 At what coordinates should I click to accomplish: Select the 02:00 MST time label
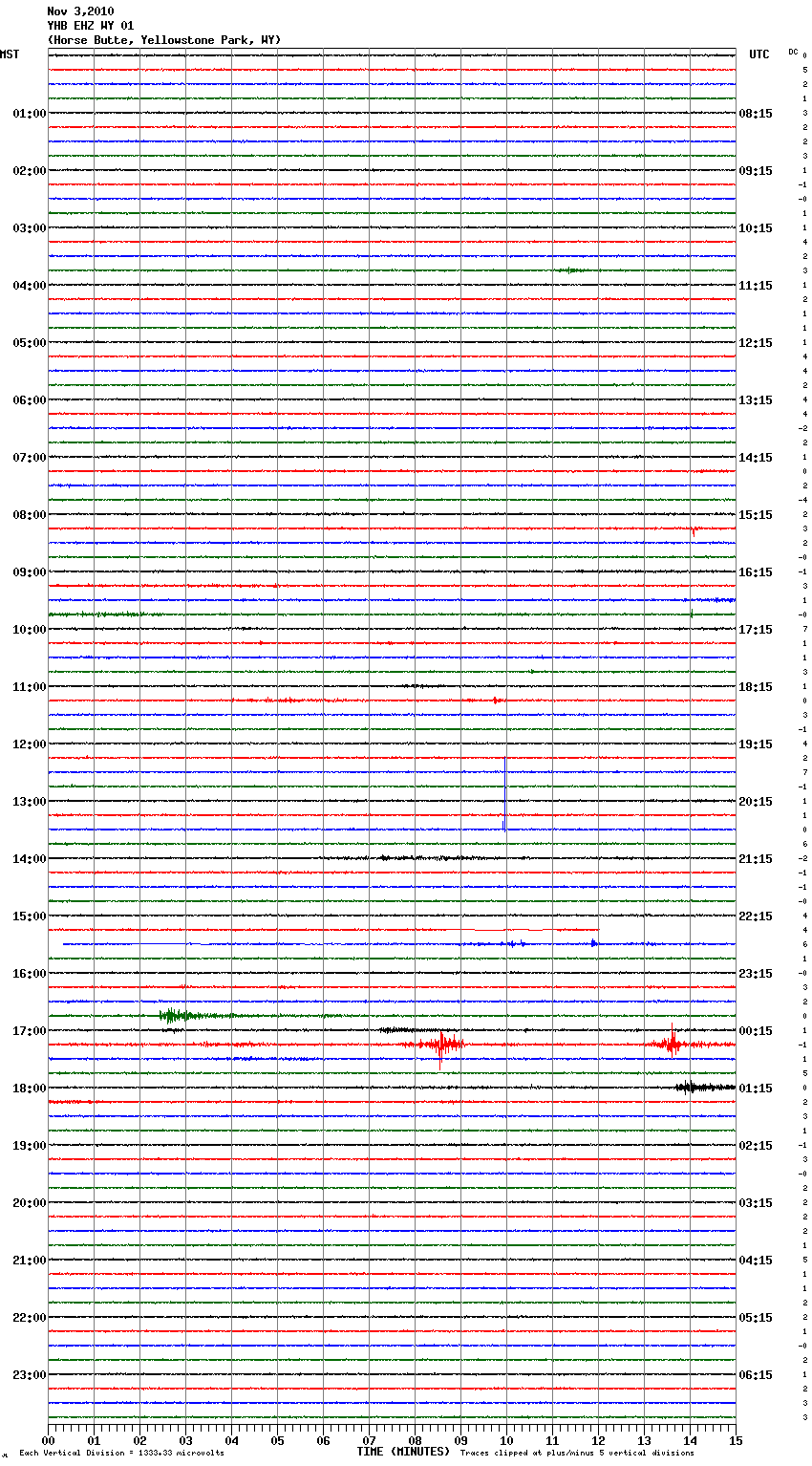click(x=30, y=171)
